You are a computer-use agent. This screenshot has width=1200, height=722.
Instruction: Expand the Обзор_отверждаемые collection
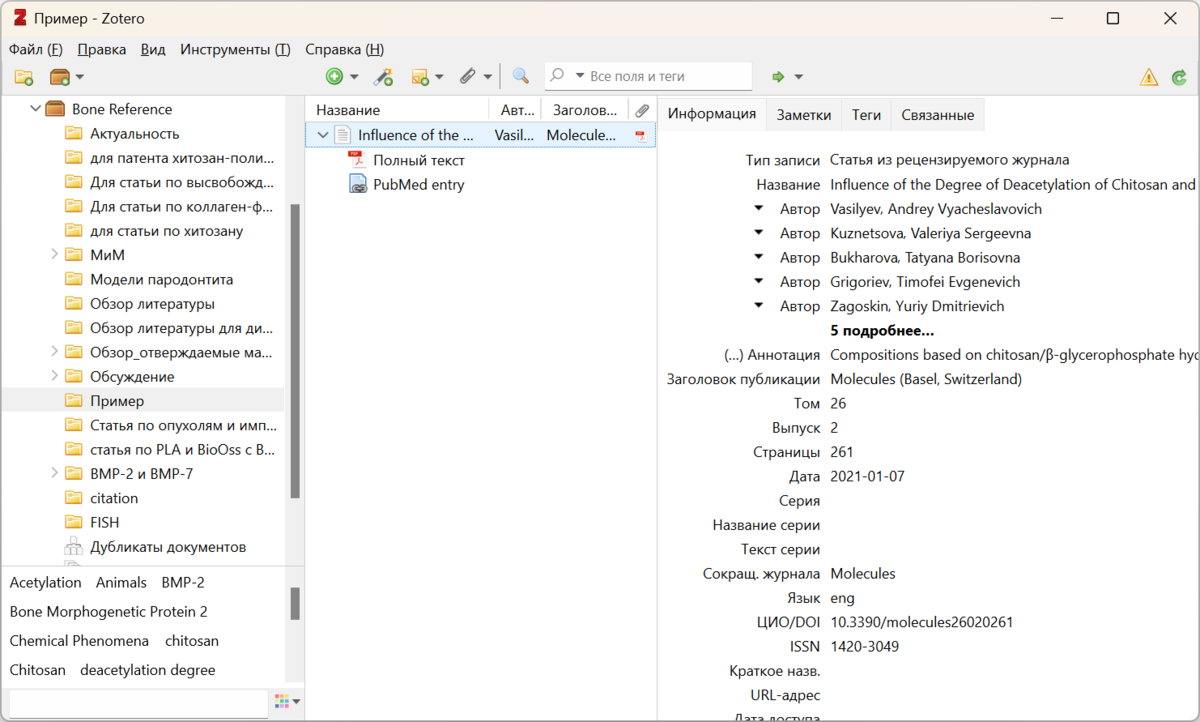[x=54, y=352]
